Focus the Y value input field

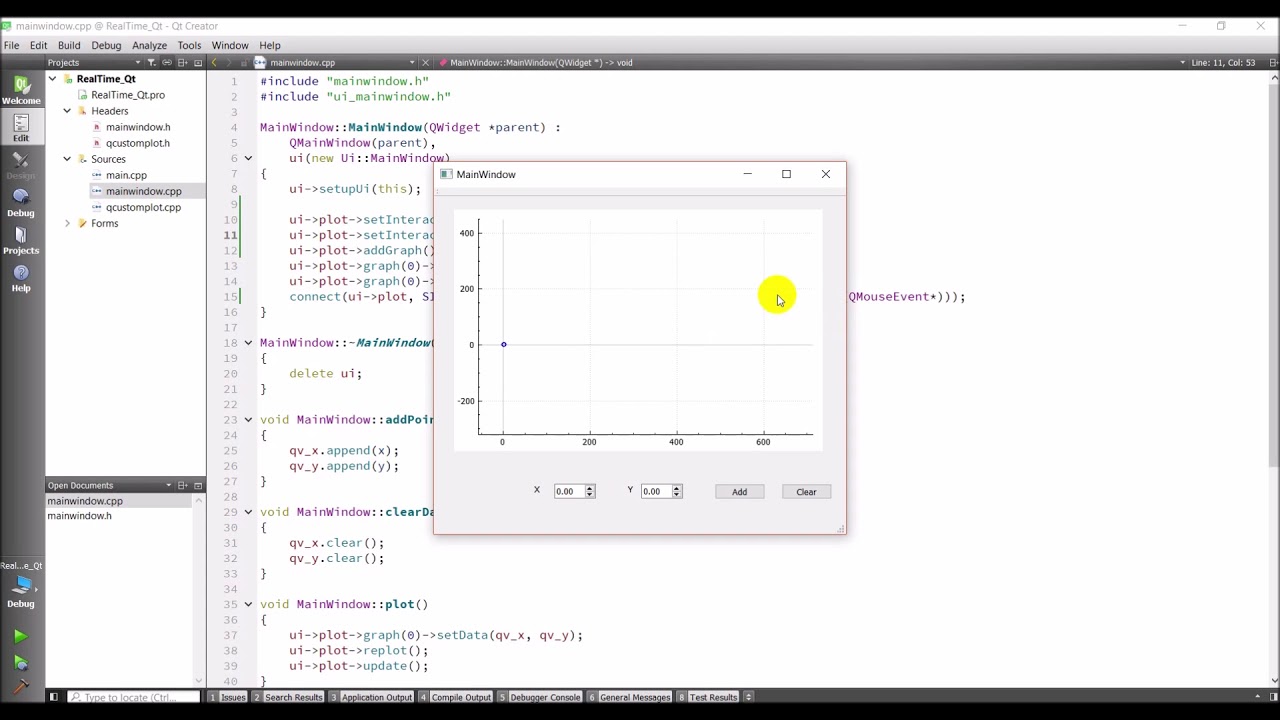(656, 491)
